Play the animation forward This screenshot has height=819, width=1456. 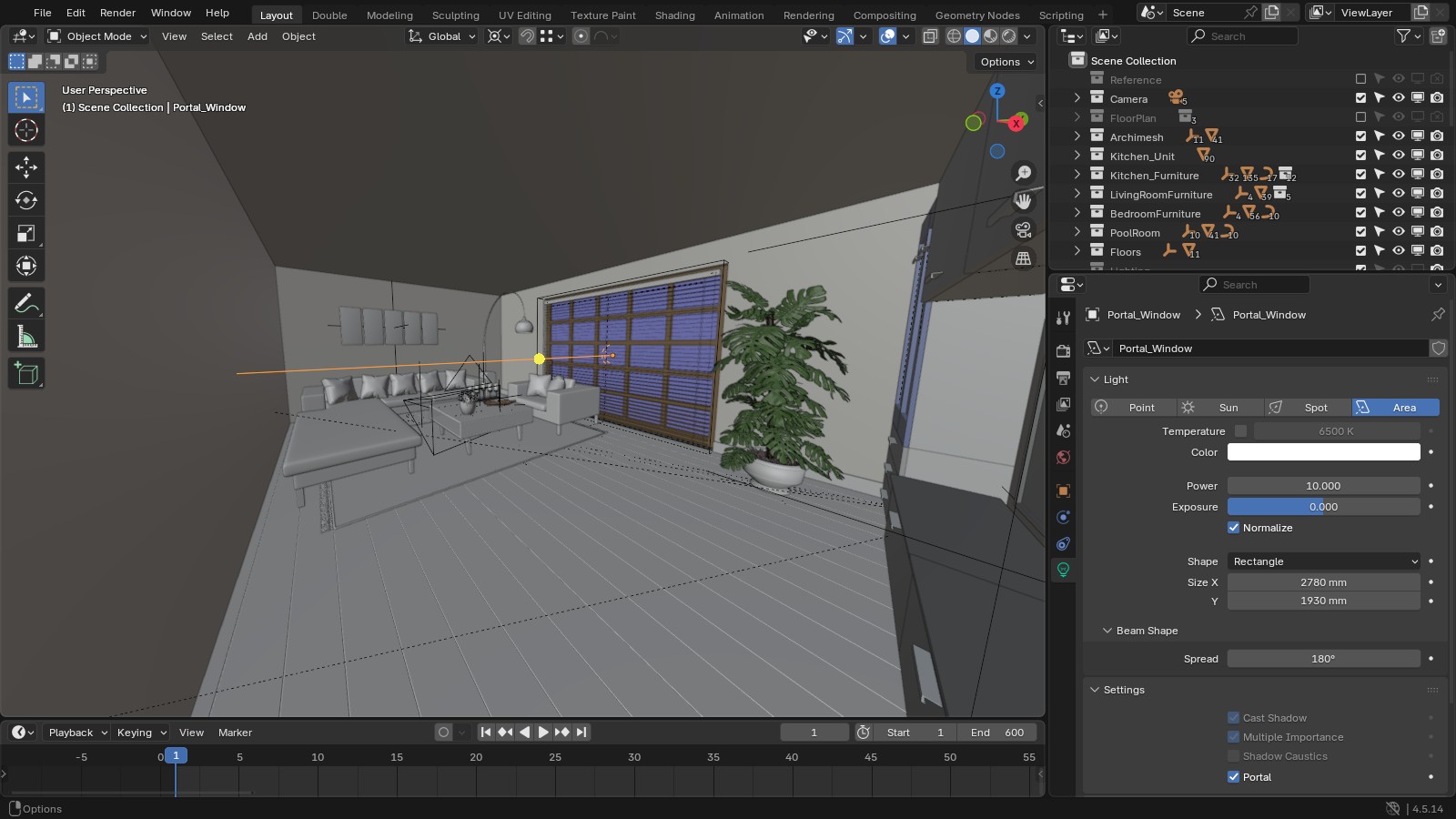coord(543,733)
